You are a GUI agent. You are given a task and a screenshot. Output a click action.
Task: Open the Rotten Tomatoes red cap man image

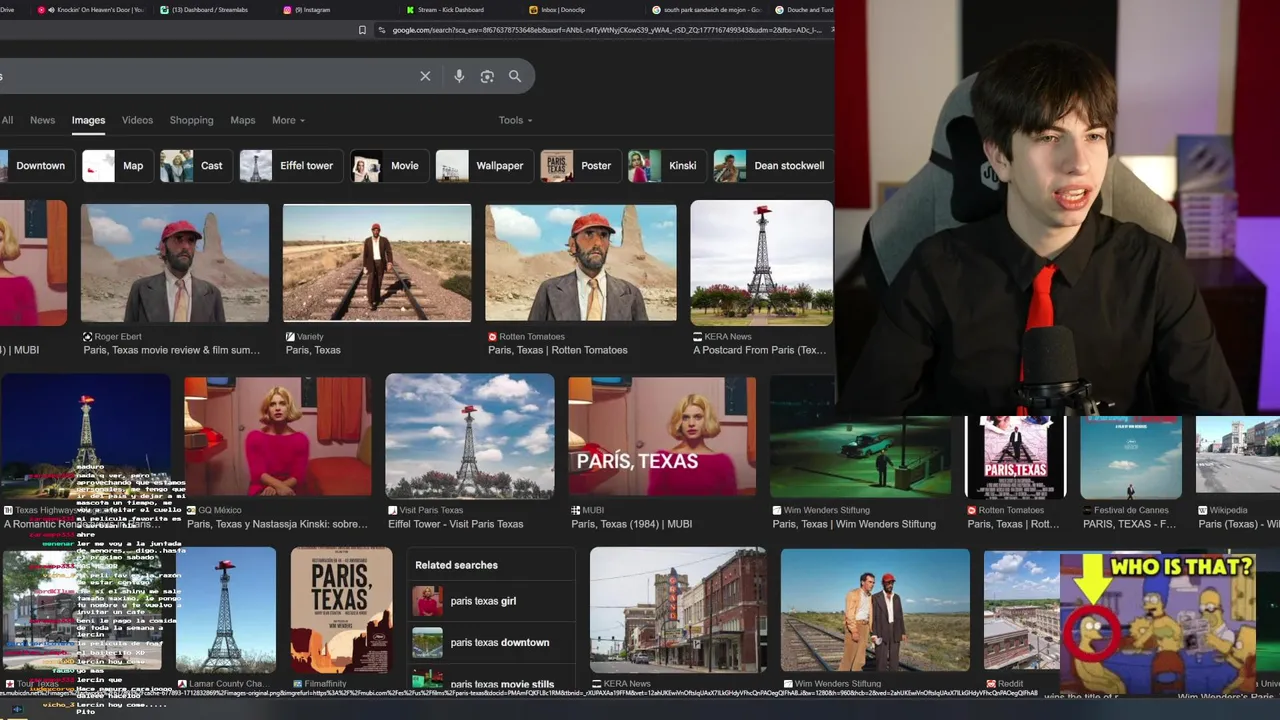581,263
